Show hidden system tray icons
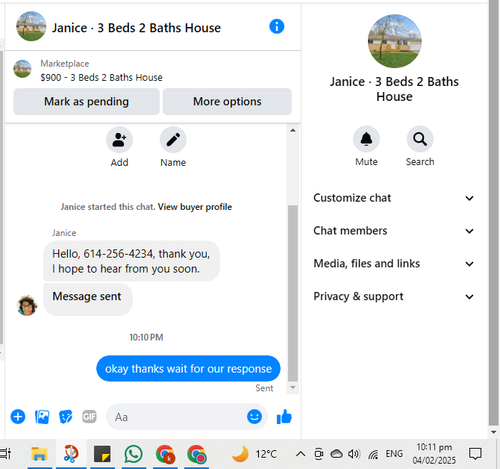 301,454
